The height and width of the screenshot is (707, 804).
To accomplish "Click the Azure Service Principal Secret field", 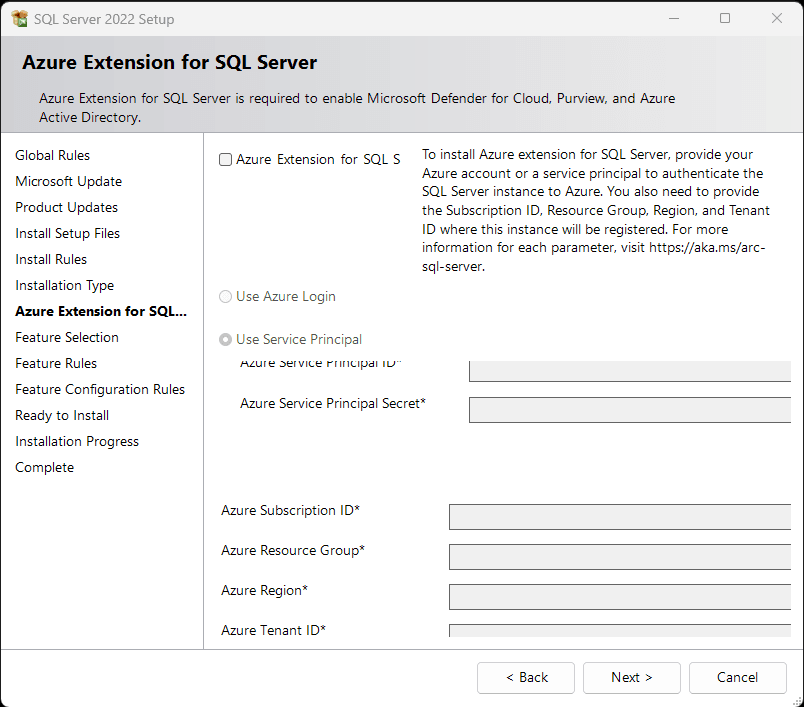I will 630,410.
